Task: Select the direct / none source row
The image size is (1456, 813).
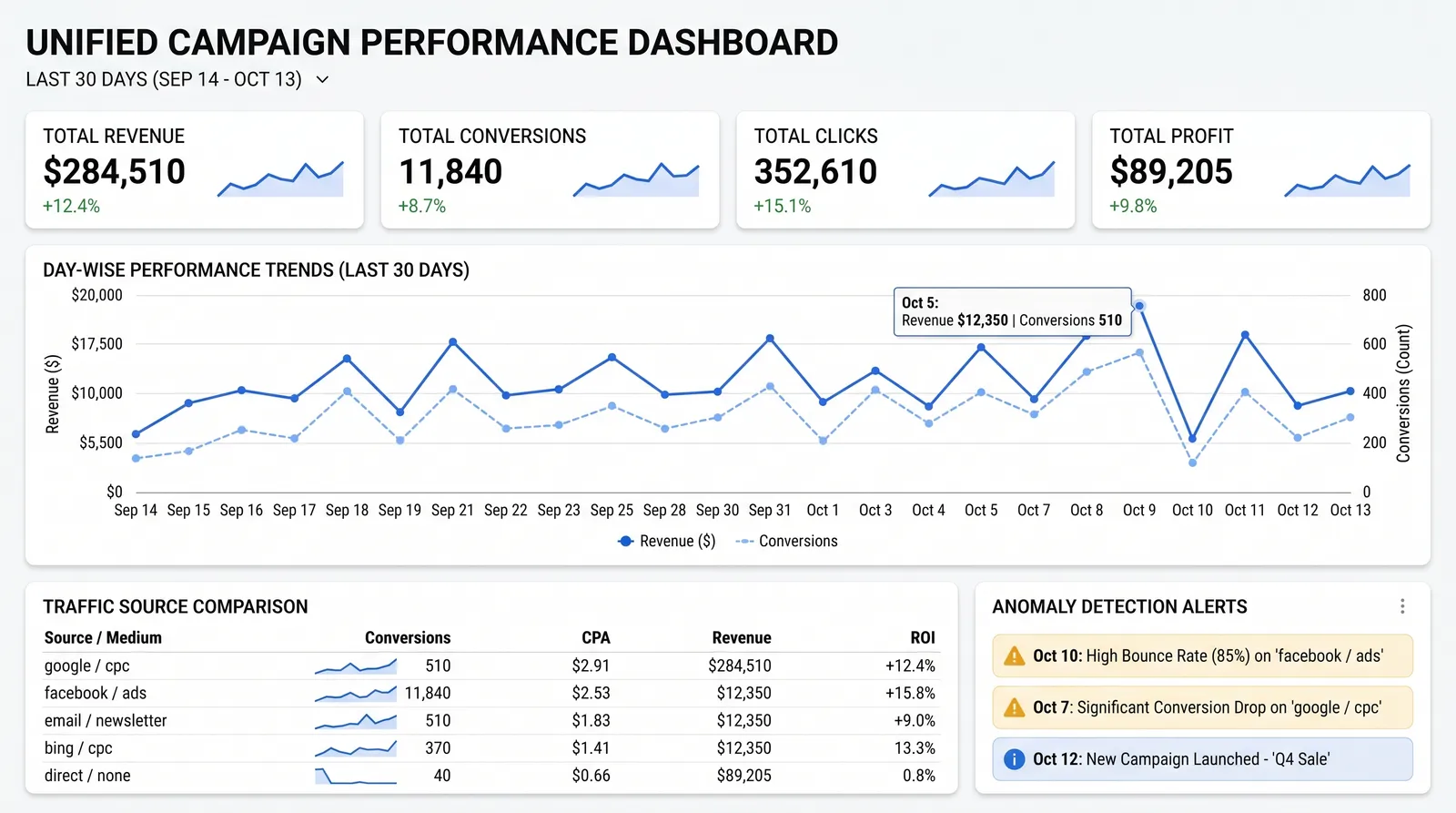Action: click(x=491, y=776)
